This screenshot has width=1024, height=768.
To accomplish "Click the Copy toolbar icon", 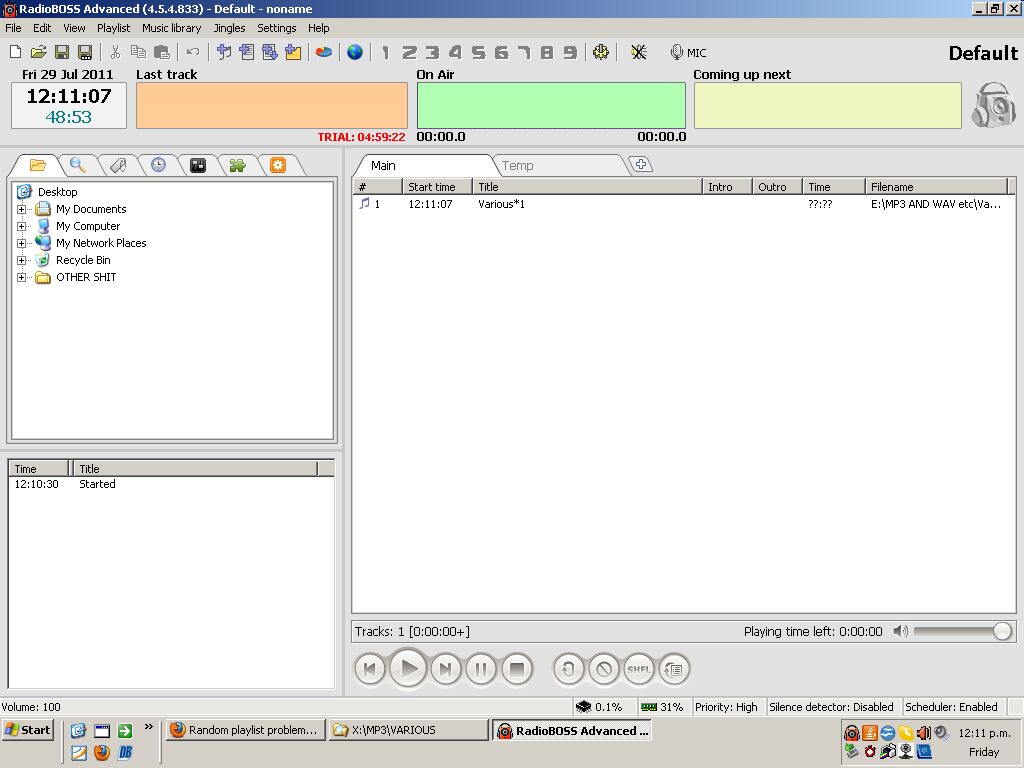I will [x=138, y=52].
